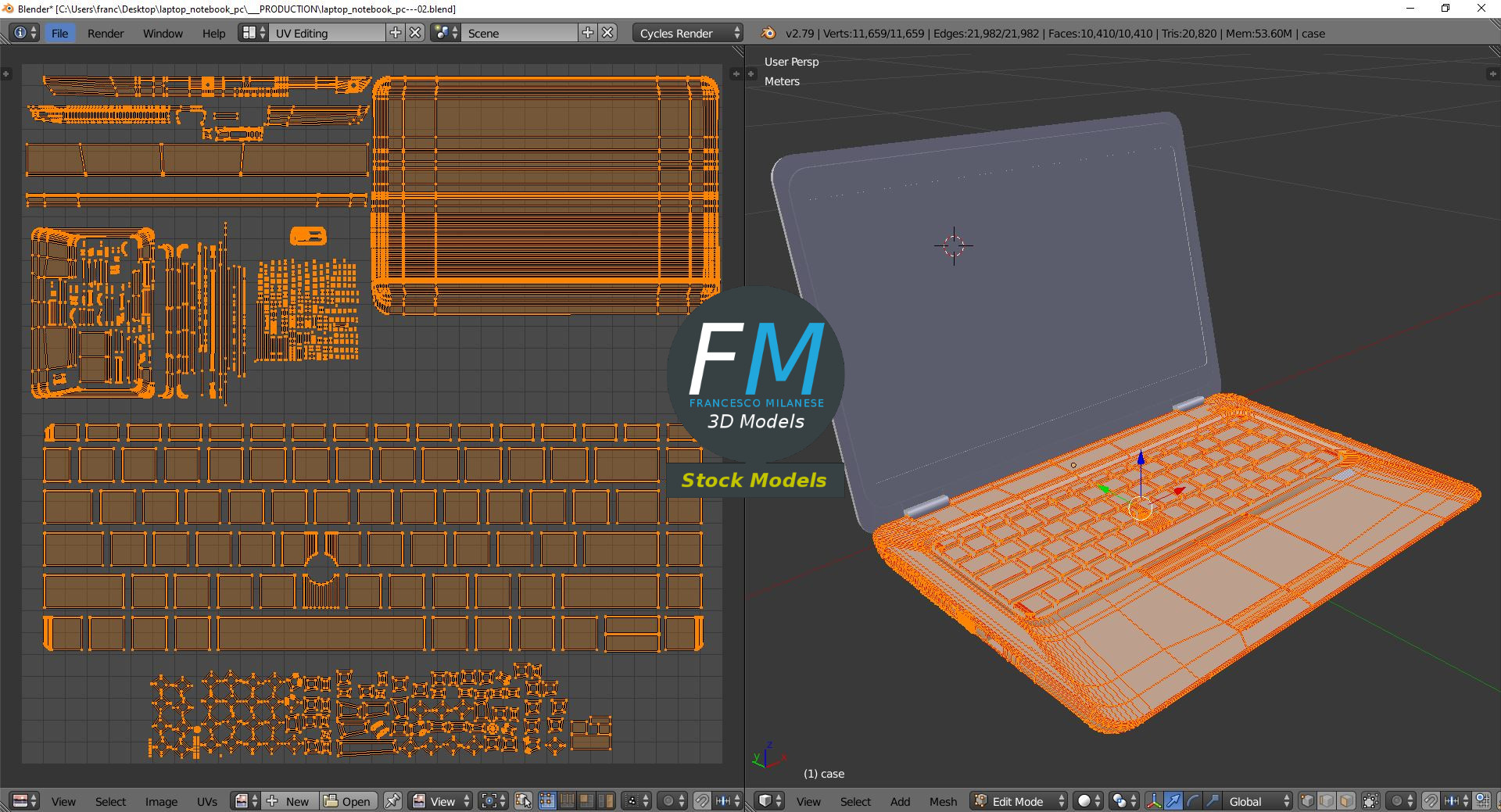The width and height of the screenshot is (1501, 812).
Task: Expand the 3D View left tool shelf
Action: tap(750, 73)
